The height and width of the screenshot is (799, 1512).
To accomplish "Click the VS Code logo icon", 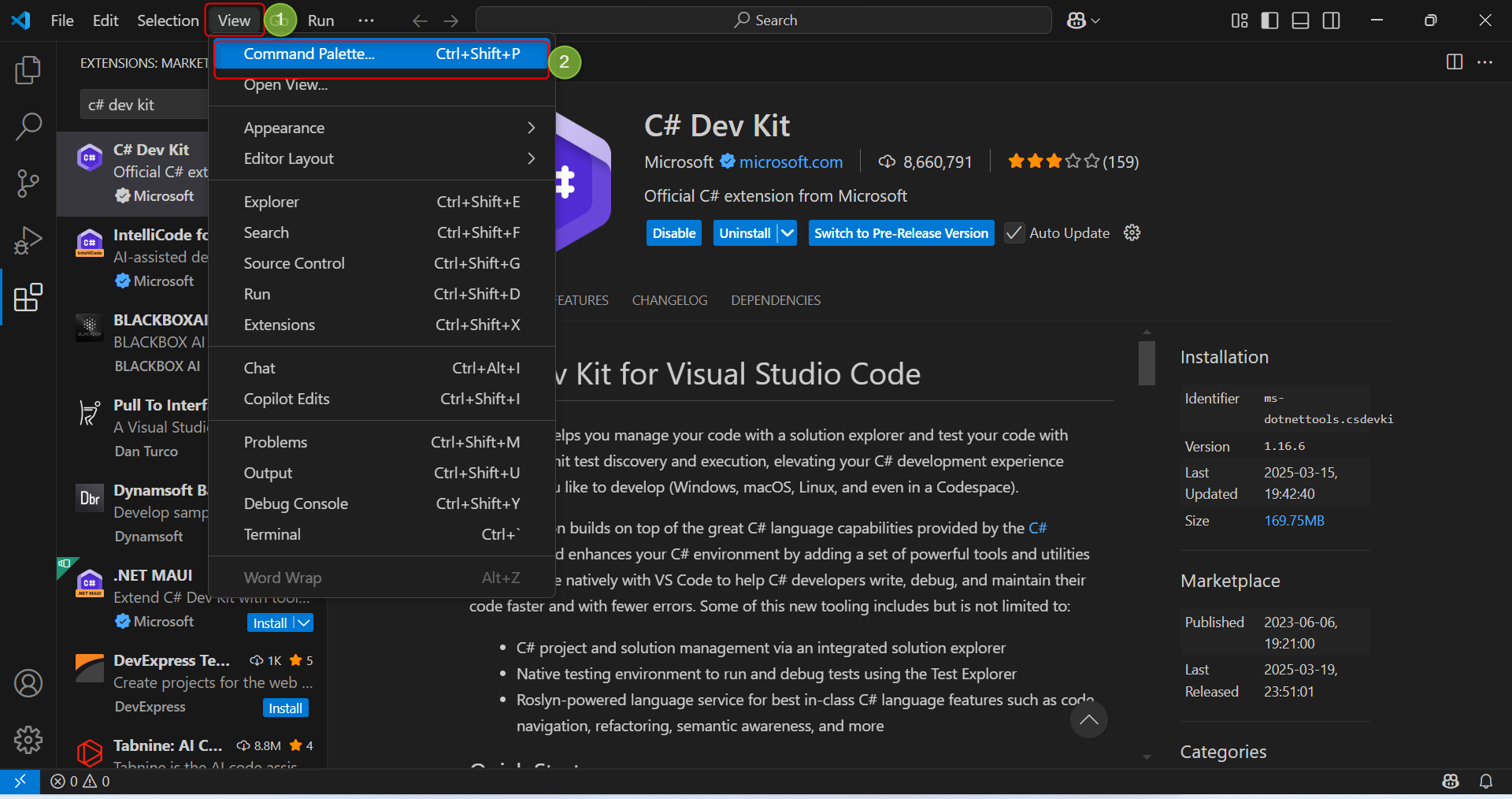I will [x=20, y=20].
